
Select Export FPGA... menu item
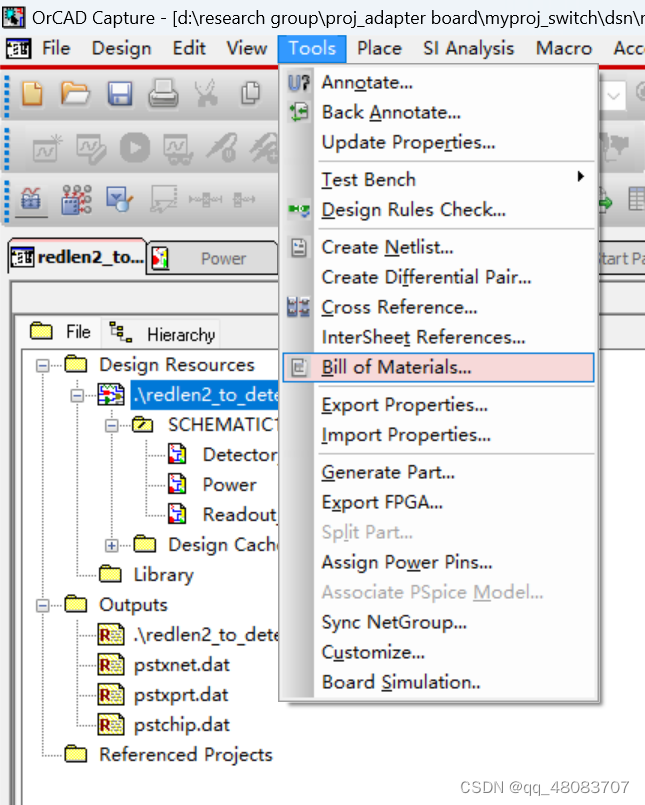tap(439, 502)
